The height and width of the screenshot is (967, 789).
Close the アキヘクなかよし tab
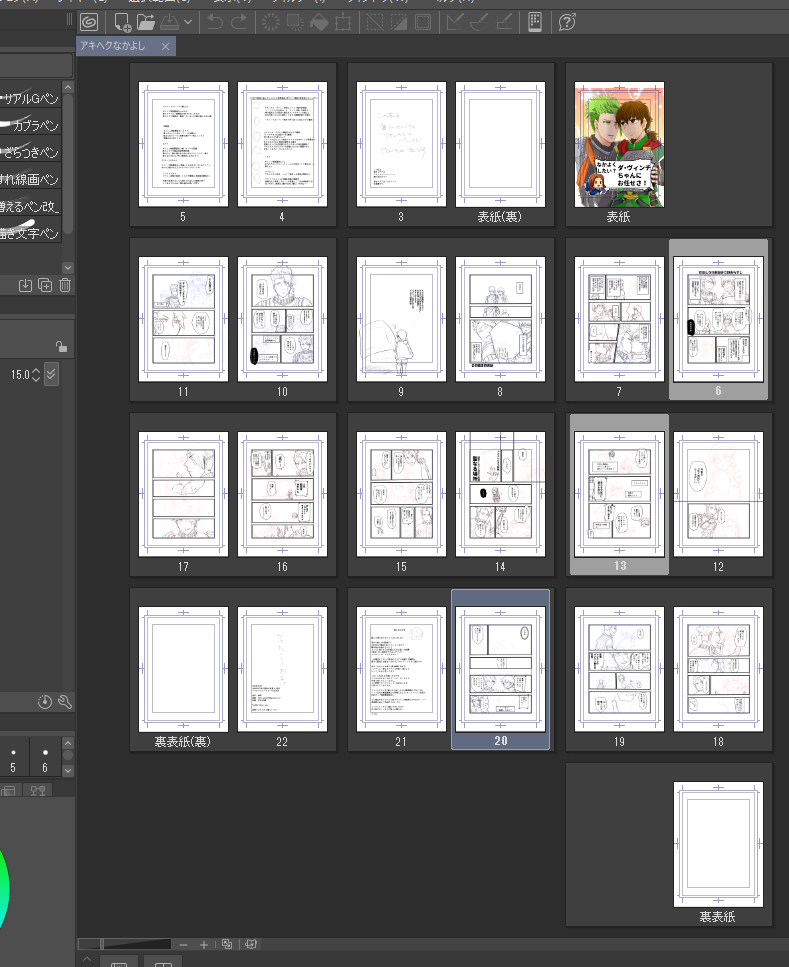pyautogui.click(x=165, y=46)
